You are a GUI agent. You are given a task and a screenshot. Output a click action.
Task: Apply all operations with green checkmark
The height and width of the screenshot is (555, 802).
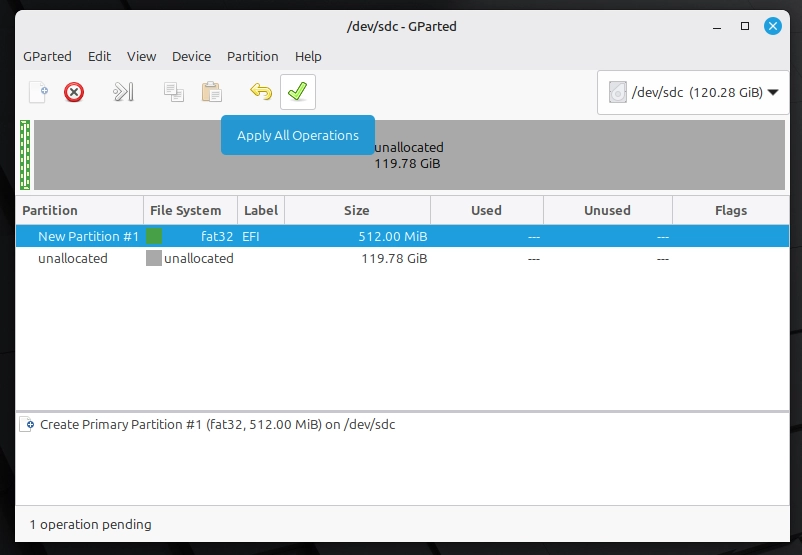[298, 92]
